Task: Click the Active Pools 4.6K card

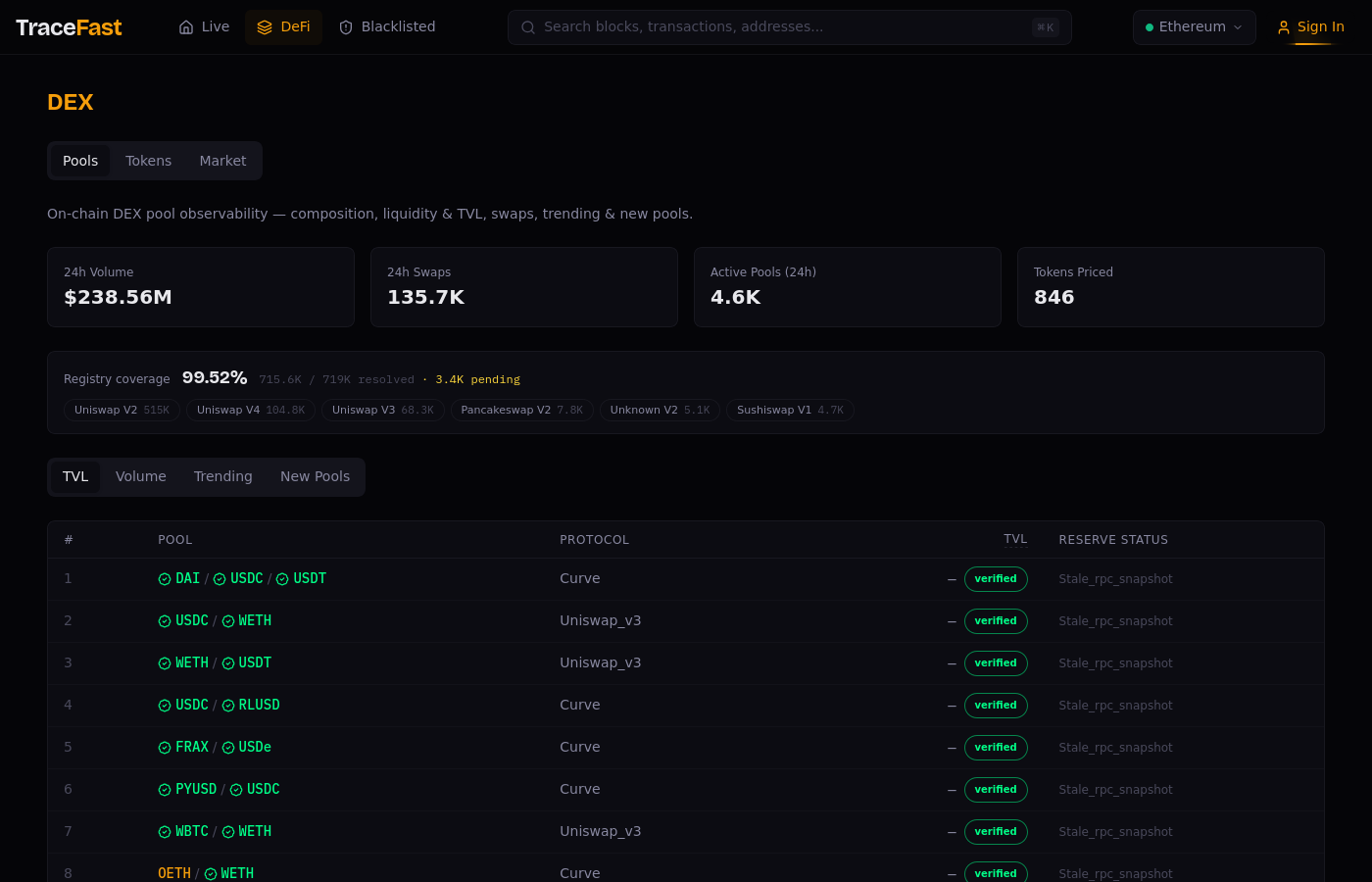Action: click(x=848, y=287)
